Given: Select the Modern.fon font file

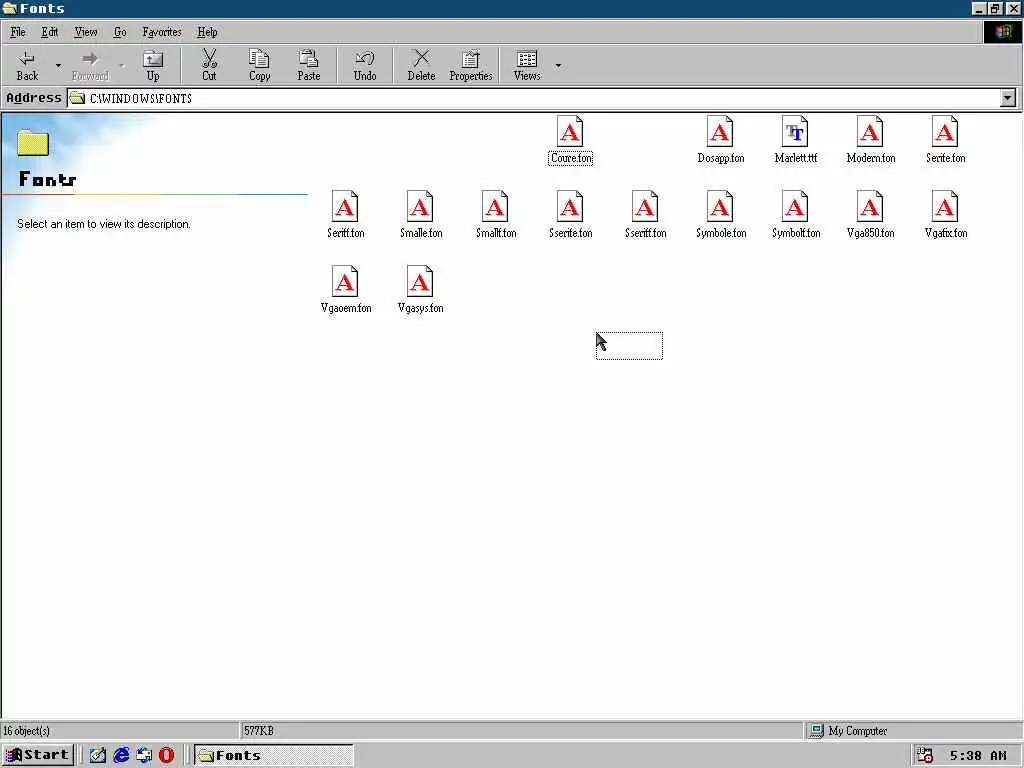Looking at the screenshot, I should 871,140.
